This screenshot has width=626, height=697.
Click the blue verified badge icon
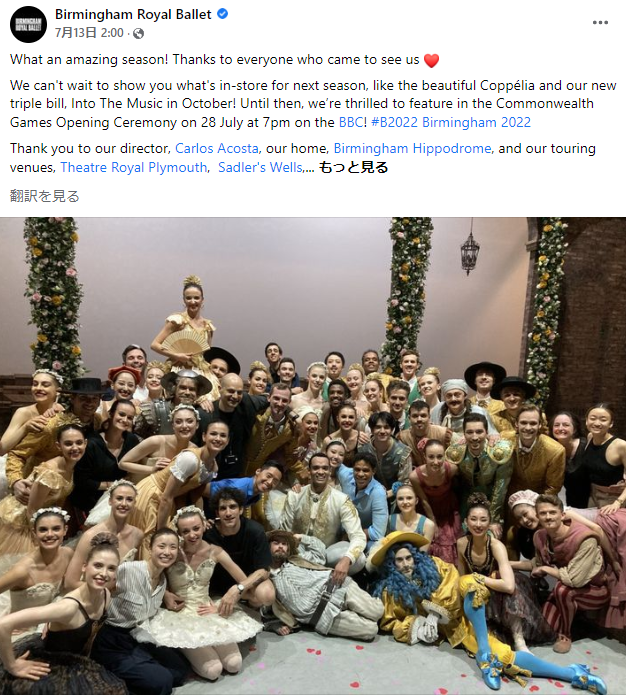(x=222, y=14)
